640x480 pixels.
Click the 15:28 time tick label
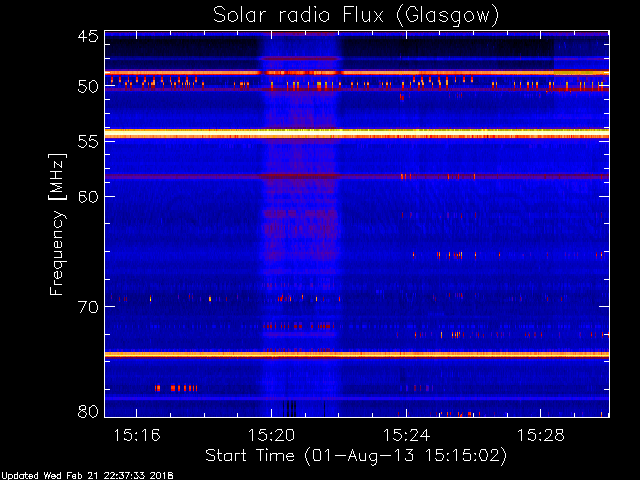click(541, 435)
